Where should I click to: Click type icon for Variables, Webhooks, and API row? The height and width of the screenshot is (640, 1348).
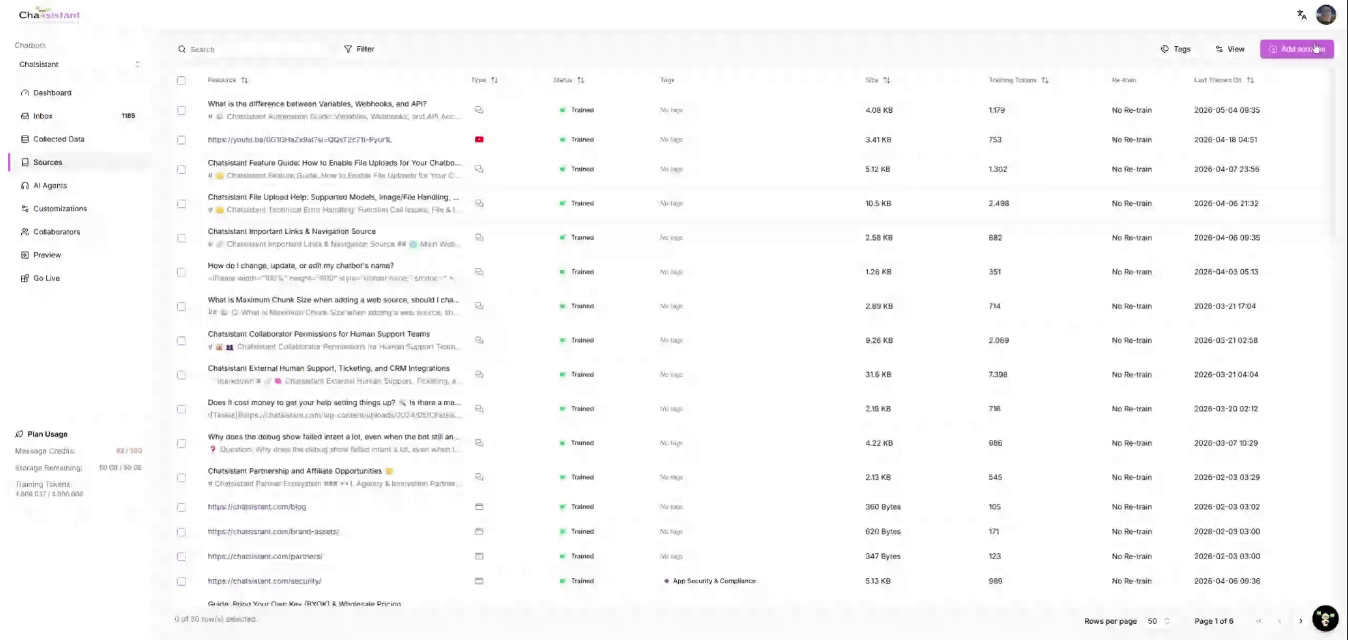click(479, 110)
